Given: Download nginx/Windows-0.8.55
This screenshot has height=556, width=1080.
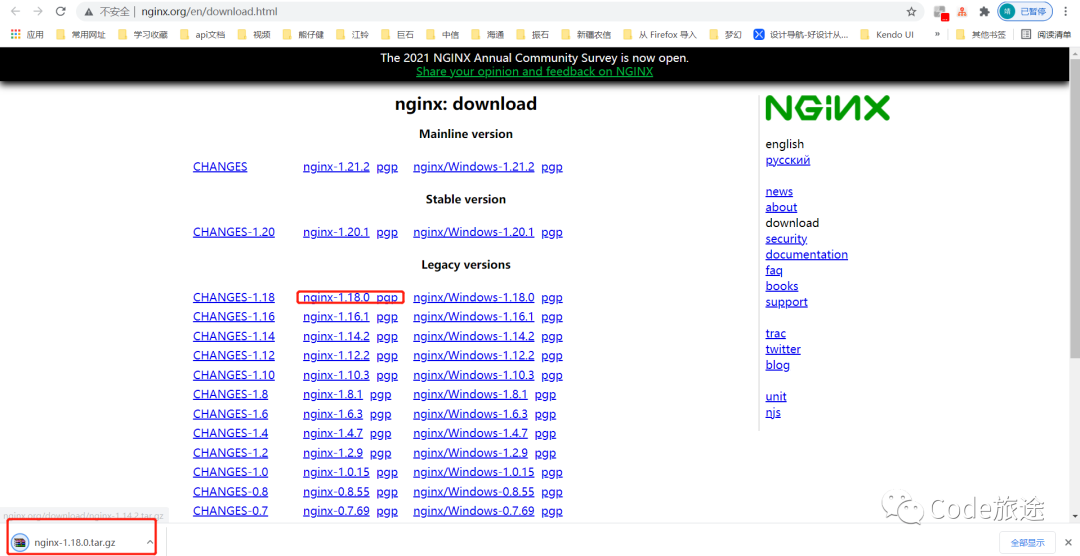Looking at the screenshot, I should 473,492.
